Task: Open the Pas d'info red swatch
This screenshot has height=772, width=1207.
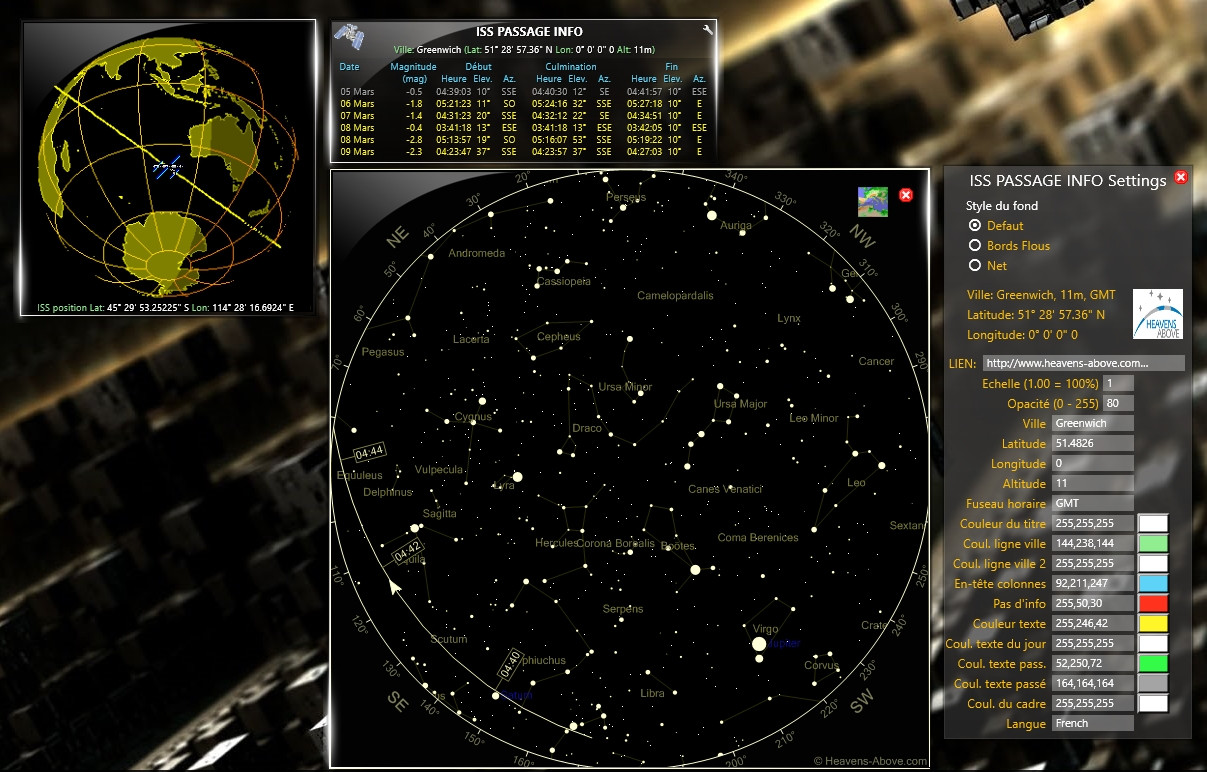Action: 1154,603
